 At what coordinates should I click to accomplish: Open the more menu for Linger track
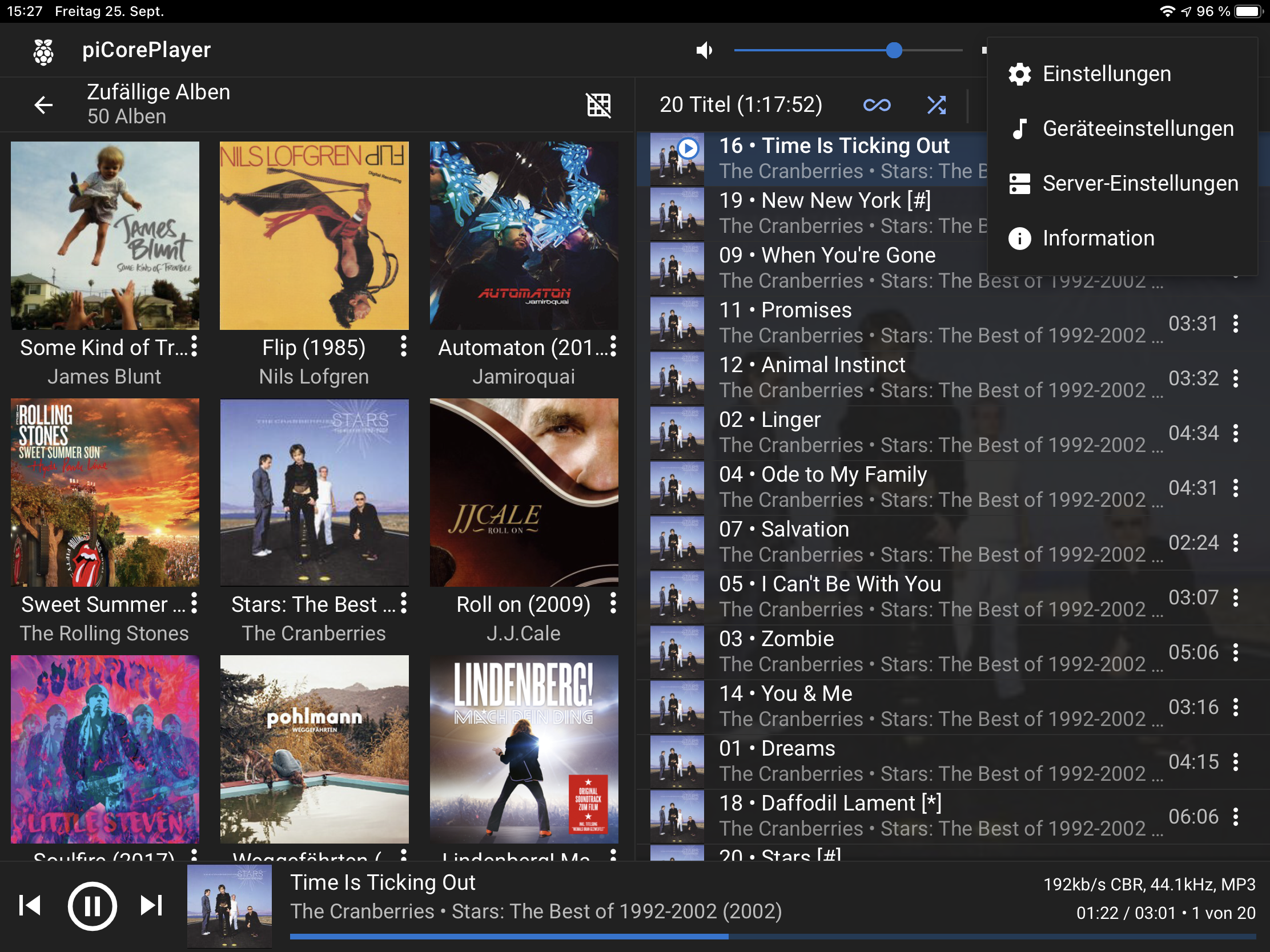coord(1236,433)
